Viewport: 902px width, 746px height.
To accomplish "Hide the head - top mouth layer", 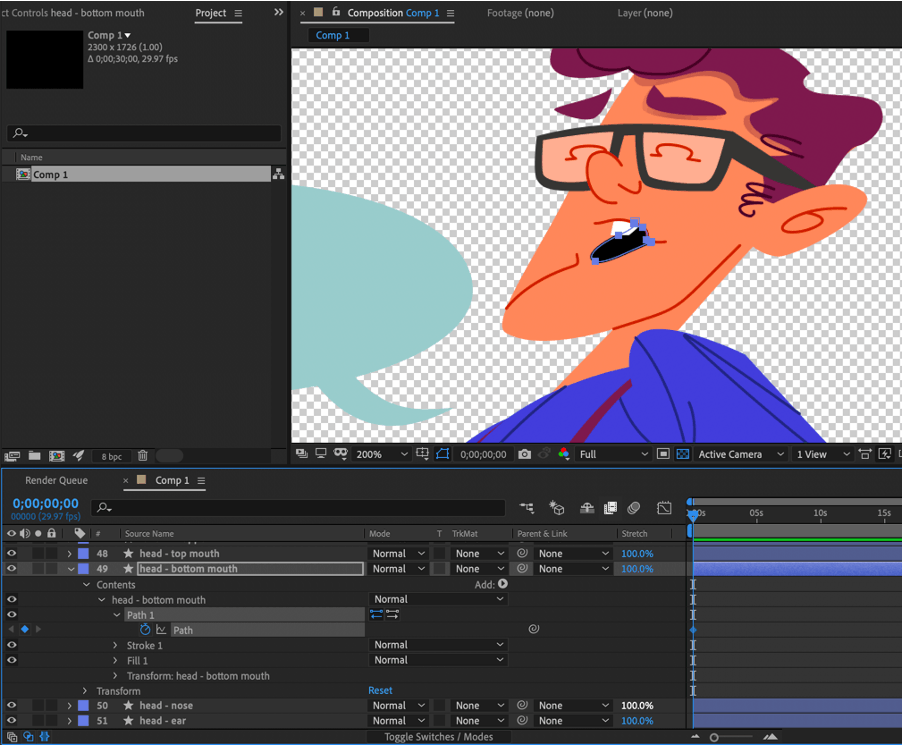I will [x=11, y=553].
